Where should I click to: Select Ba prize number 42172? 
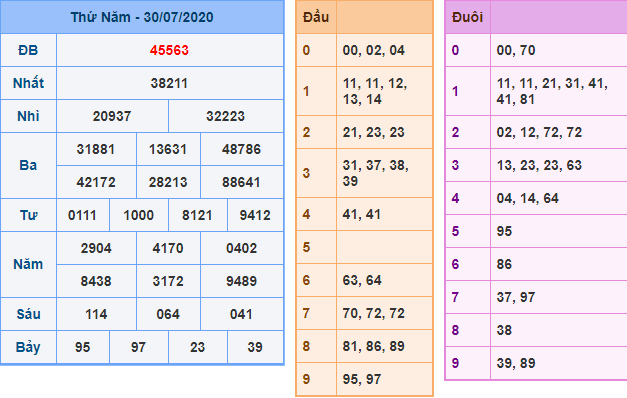(96, 182)
